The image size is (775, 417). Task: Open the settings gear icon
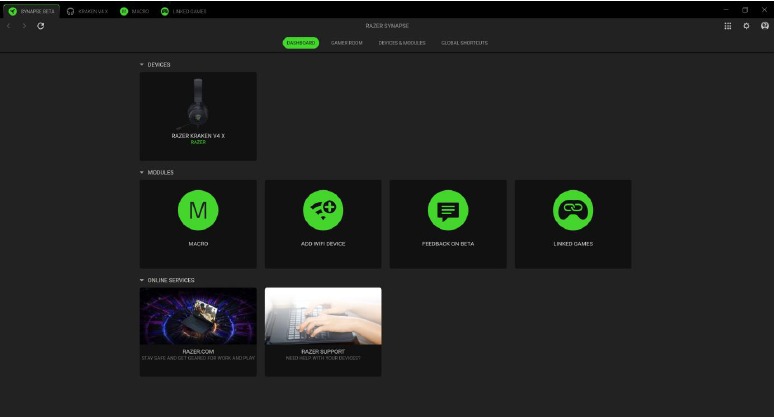746,26
